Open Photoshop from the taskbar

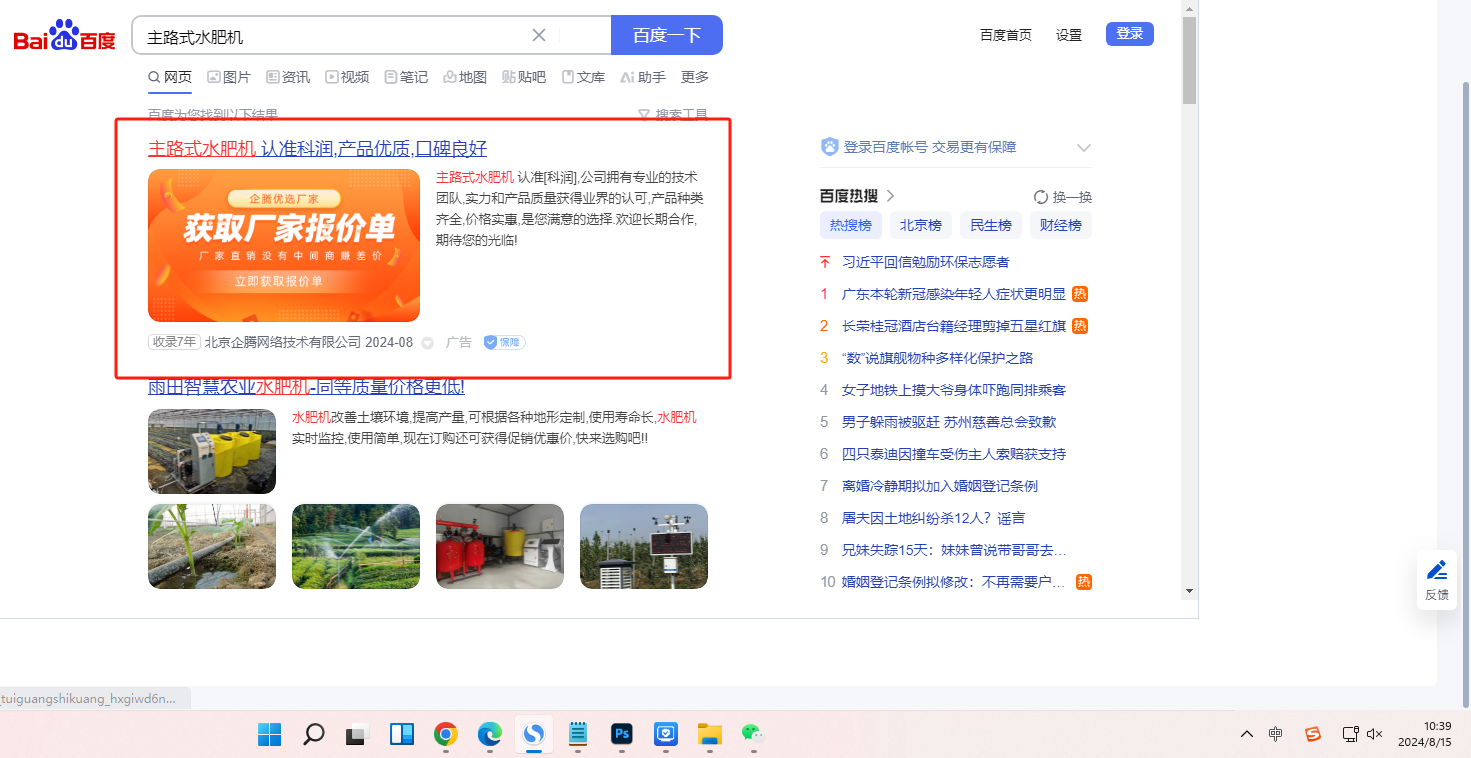pos(622,734)
